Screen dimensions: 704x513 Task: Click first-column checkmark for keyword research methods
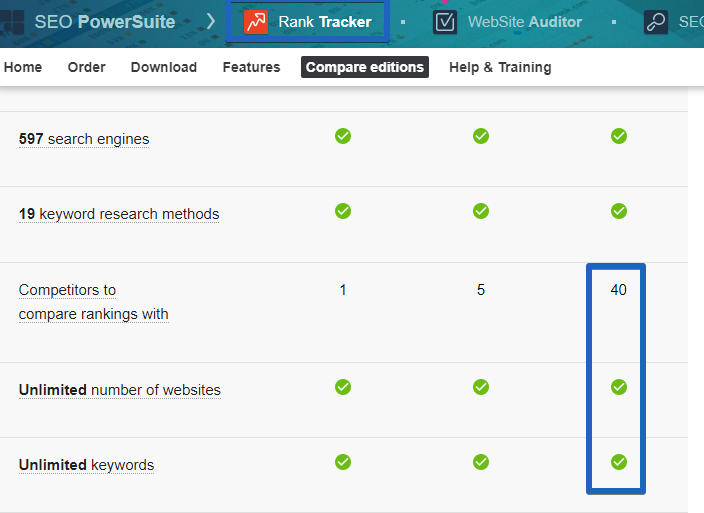[343, 211]
